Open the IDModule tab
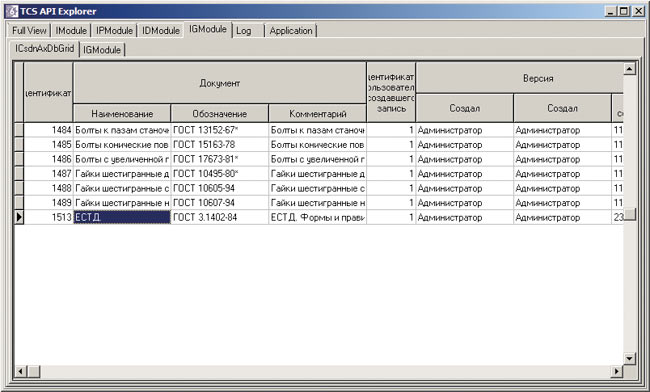Viewport: 650px width, 392px height. (x=161, y=31)
